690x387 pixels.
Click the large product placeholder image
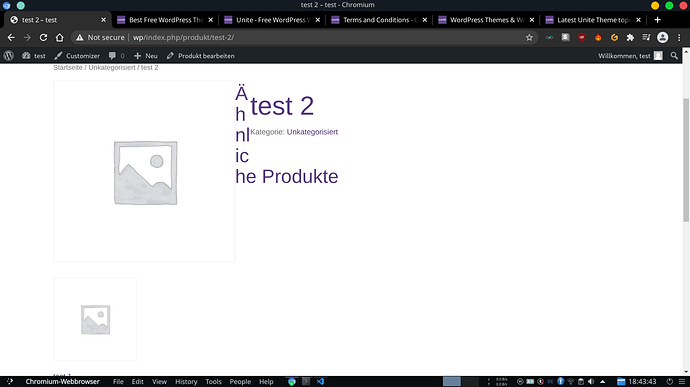[x=144, y=171]
